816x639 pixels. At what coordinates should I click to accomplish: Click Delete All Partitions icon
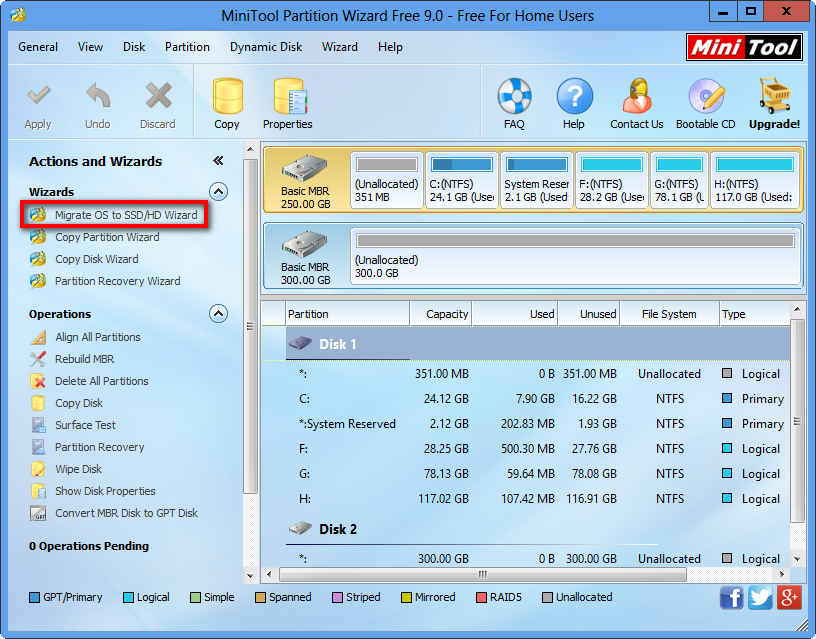click(38, 381)
